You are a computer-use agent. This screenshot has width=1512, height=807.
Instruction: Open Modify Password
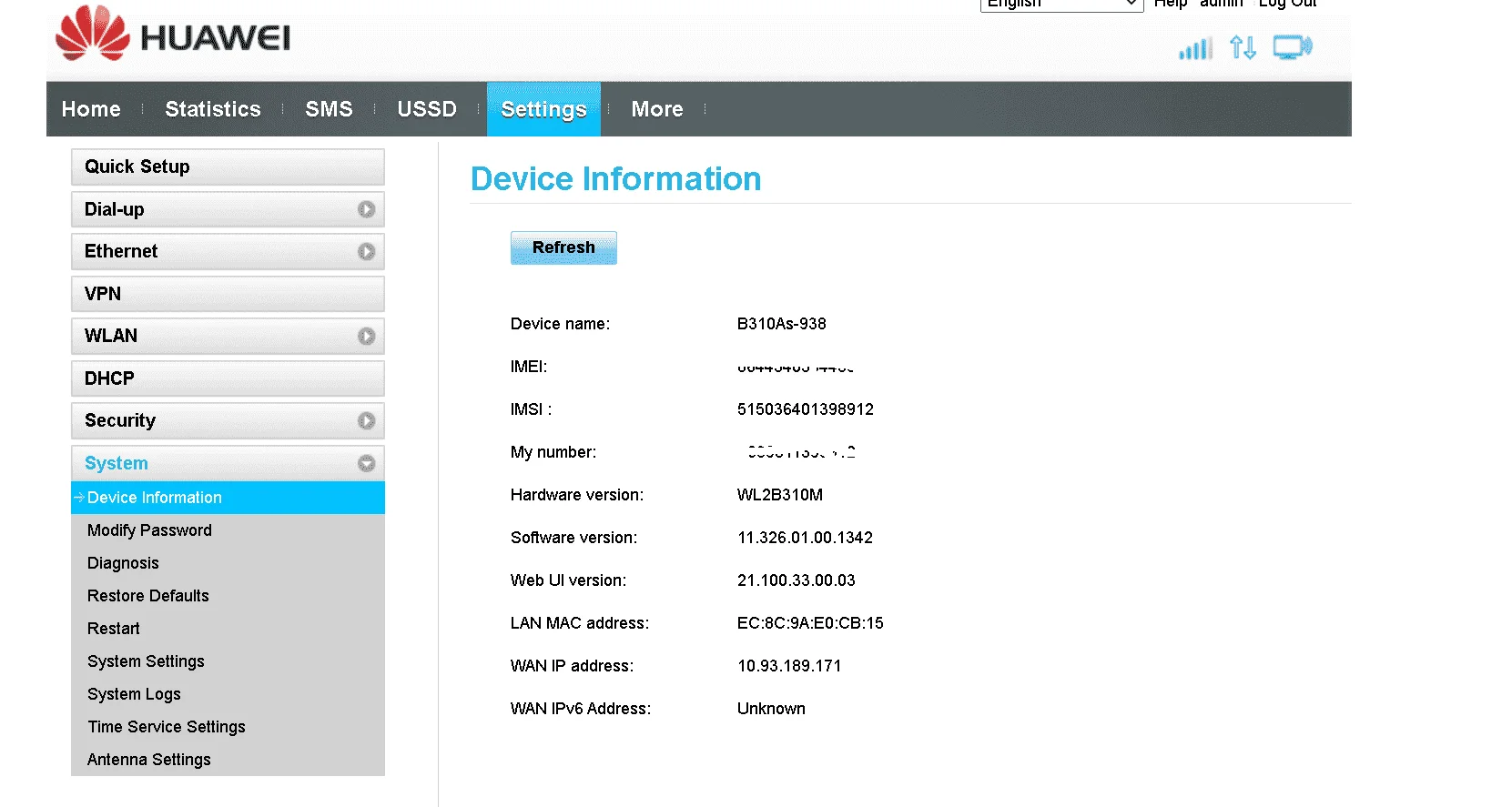pos(149,530)
